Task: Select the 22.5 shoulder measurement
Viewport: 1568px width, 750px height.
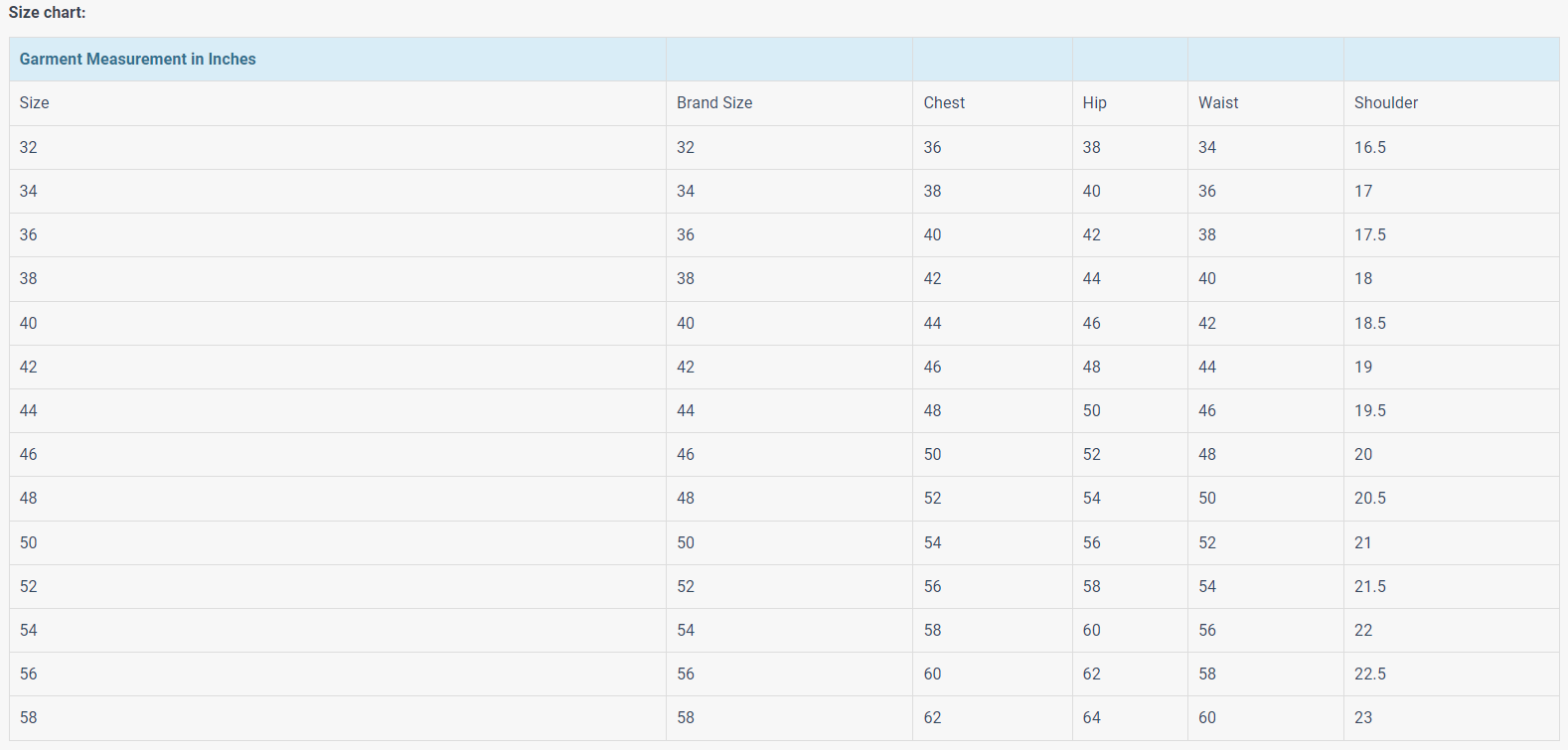Action: (x=1370, y=675)
